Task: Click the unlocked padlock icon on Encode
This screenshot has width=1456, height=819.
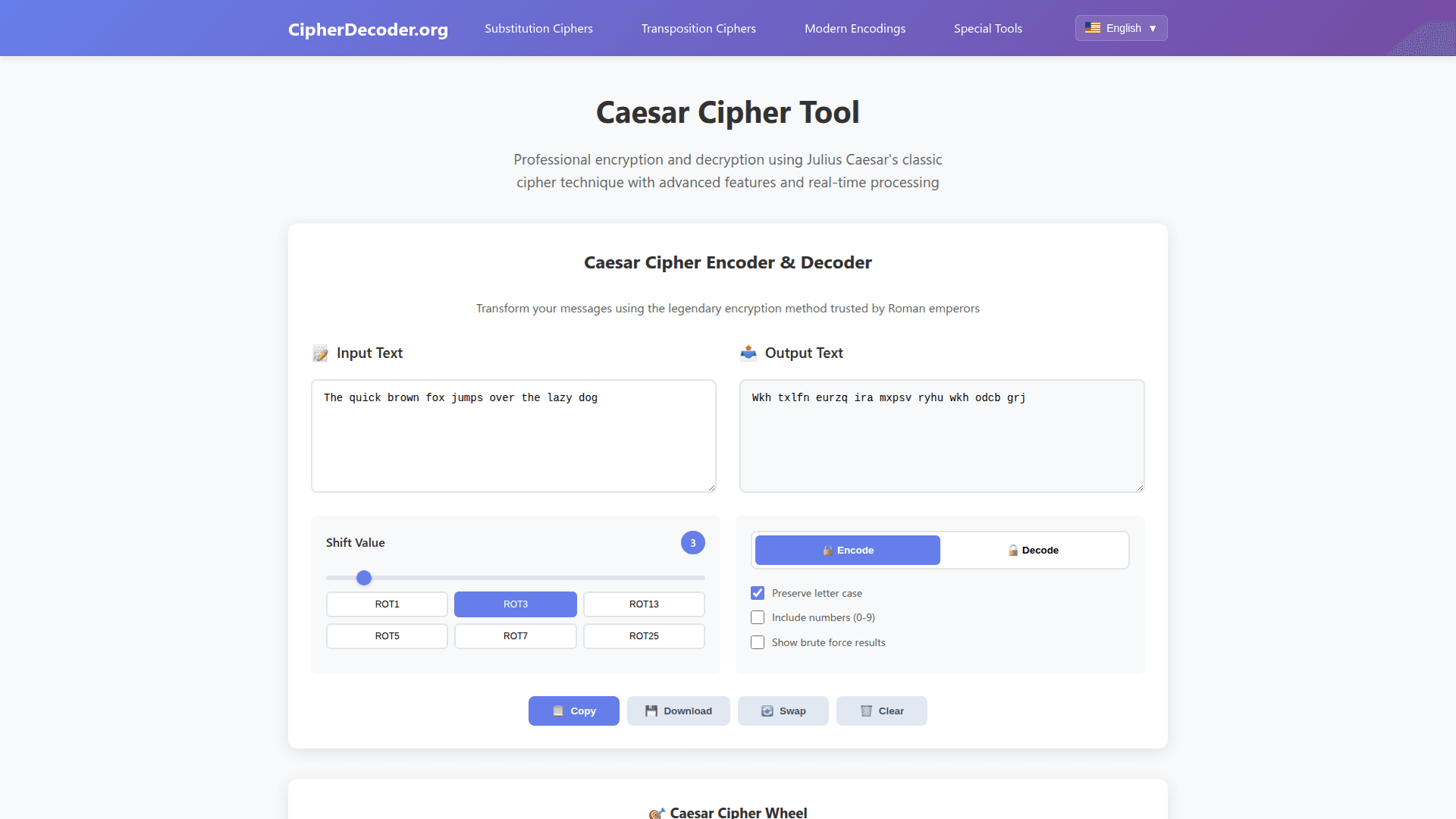Action: tap(827, 550)
